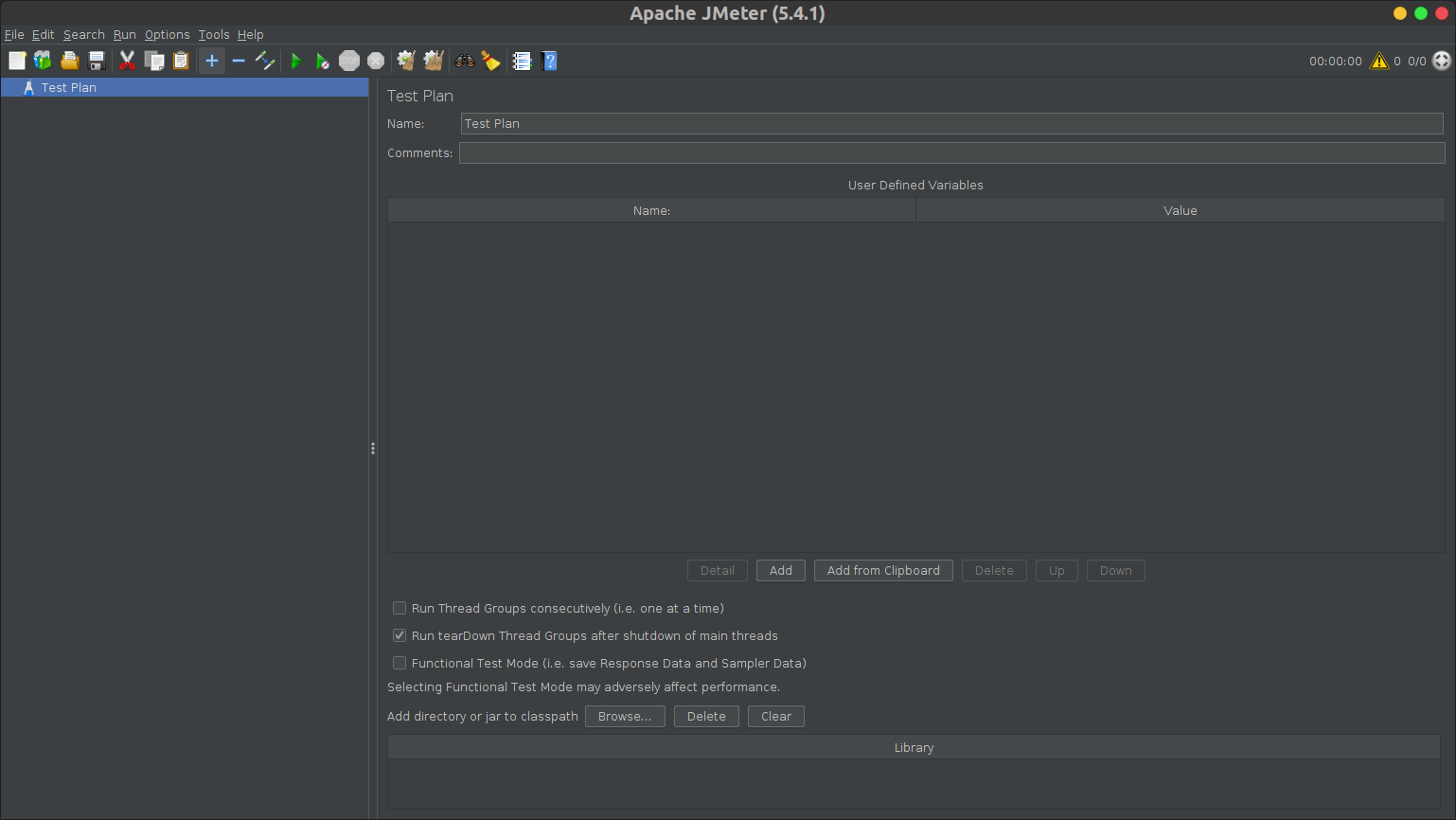Open Help with question mark icon
Image resolution: width=1456 pixels, height=820 pixels.
[549, 61]
